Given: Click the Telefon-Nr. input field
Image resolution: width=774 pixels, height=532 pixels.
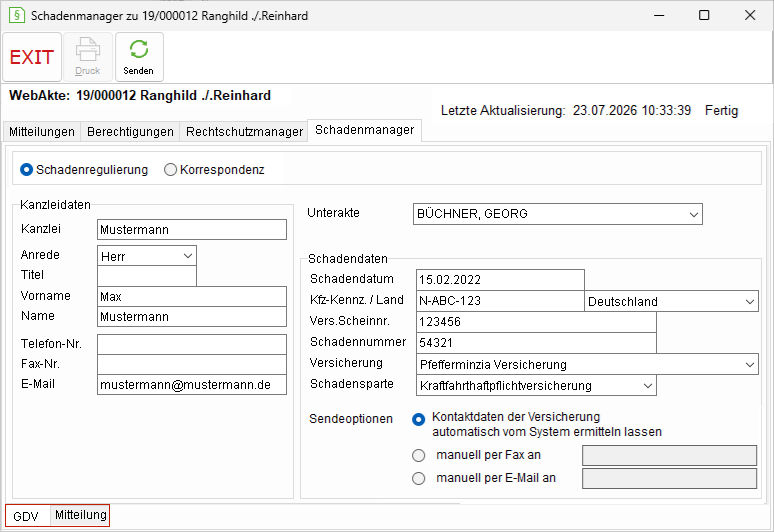Looking at the screenshot, I should pos(192,344).
